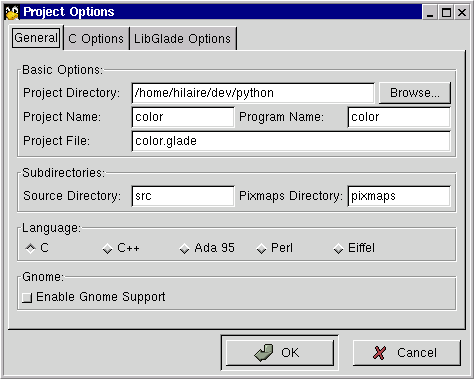Close the Project Options dialog

coord(462,13)
